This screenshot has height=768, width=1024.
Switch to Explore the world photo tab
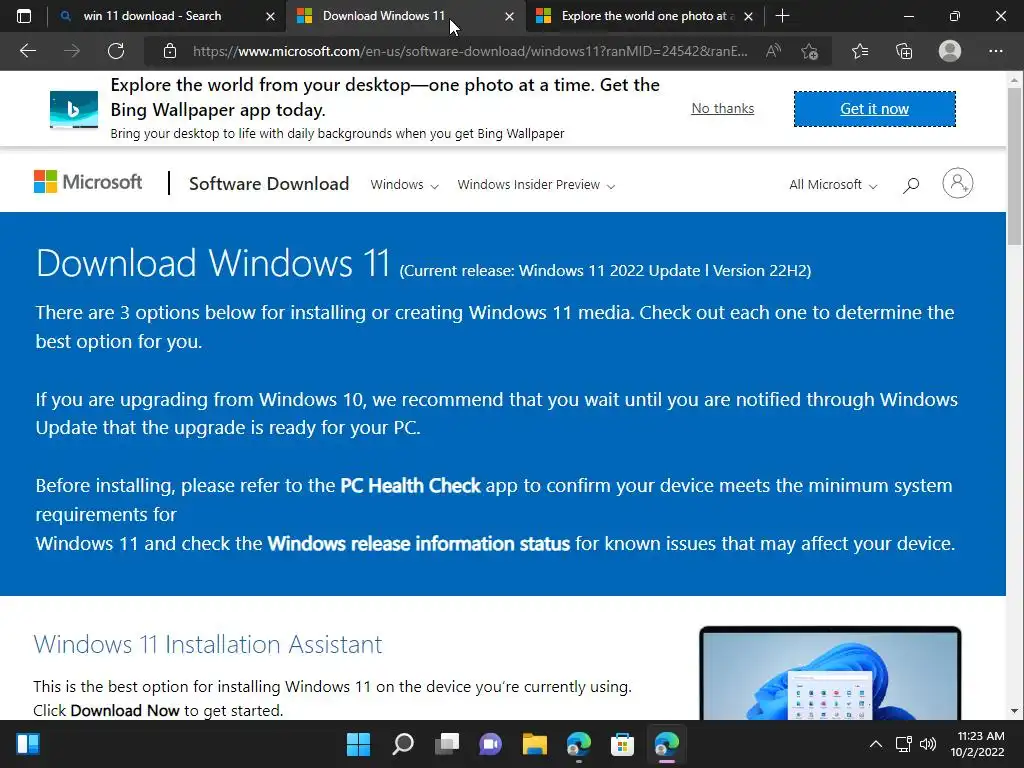coord(647,16)
